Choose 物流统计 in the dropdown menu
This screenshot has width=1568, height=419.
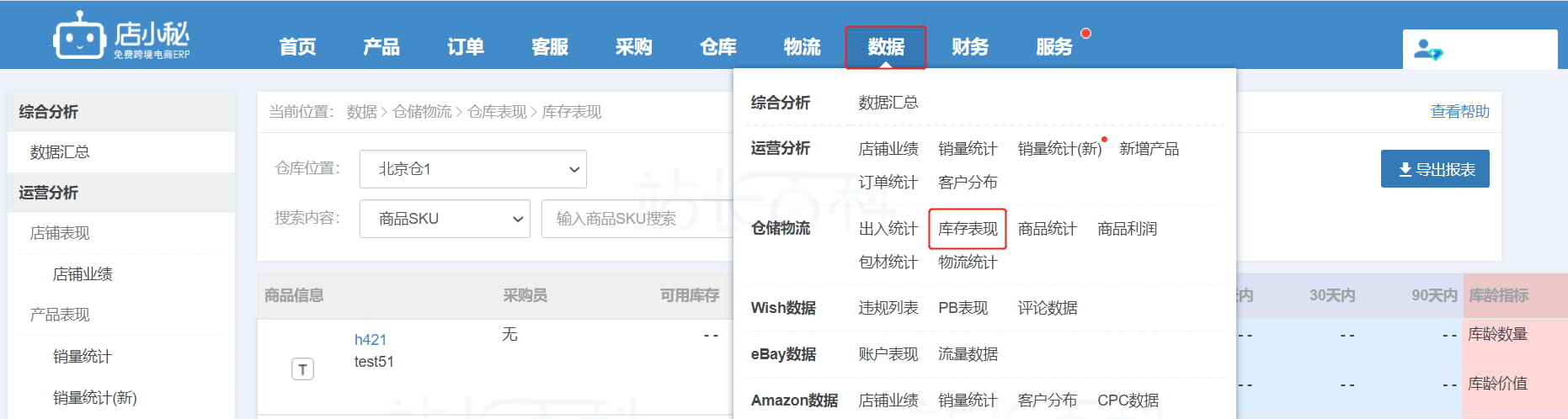click(x=968, y=263)
